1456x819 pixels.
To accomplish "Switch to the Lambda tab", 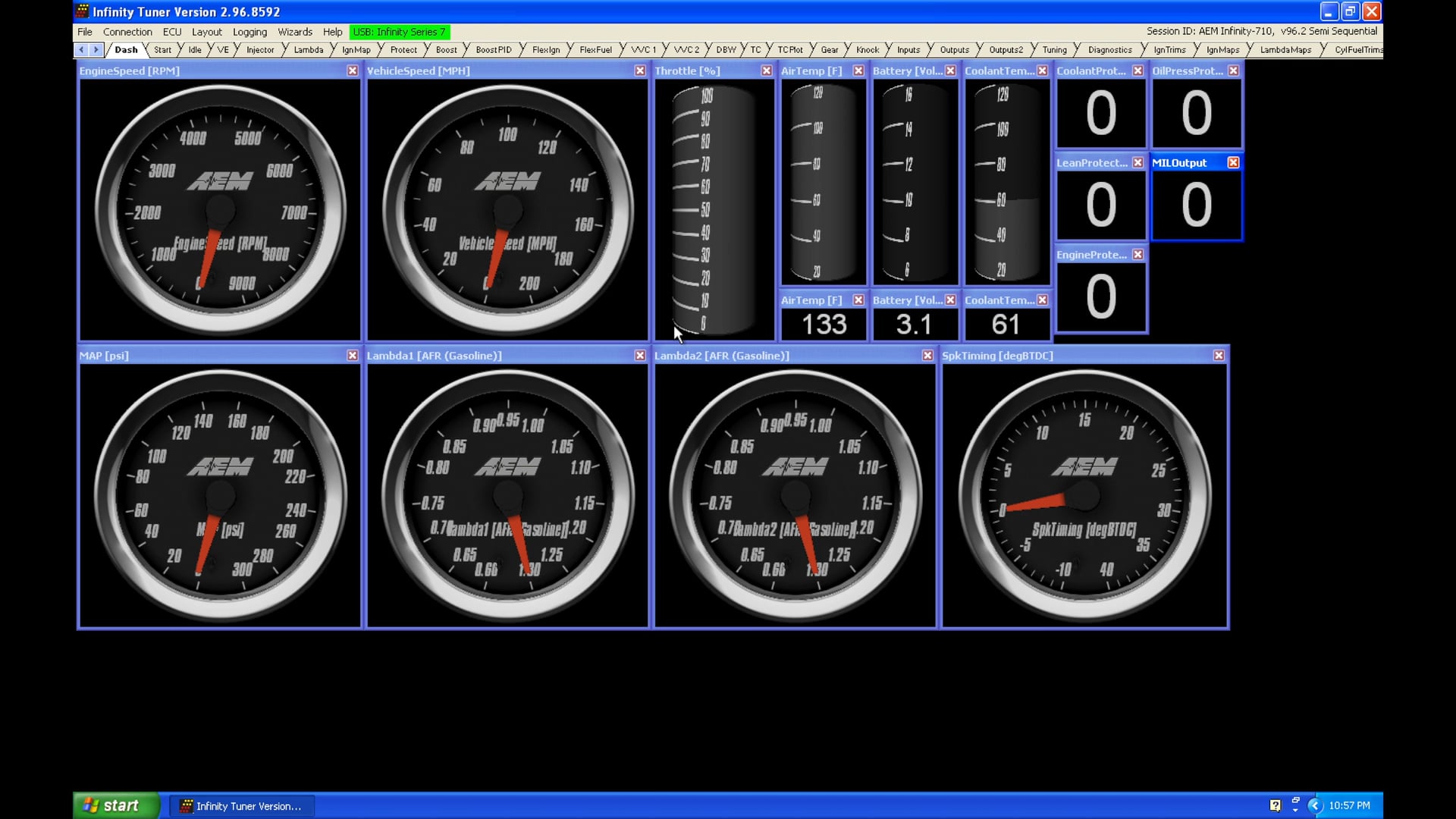I will coord(308,49).
